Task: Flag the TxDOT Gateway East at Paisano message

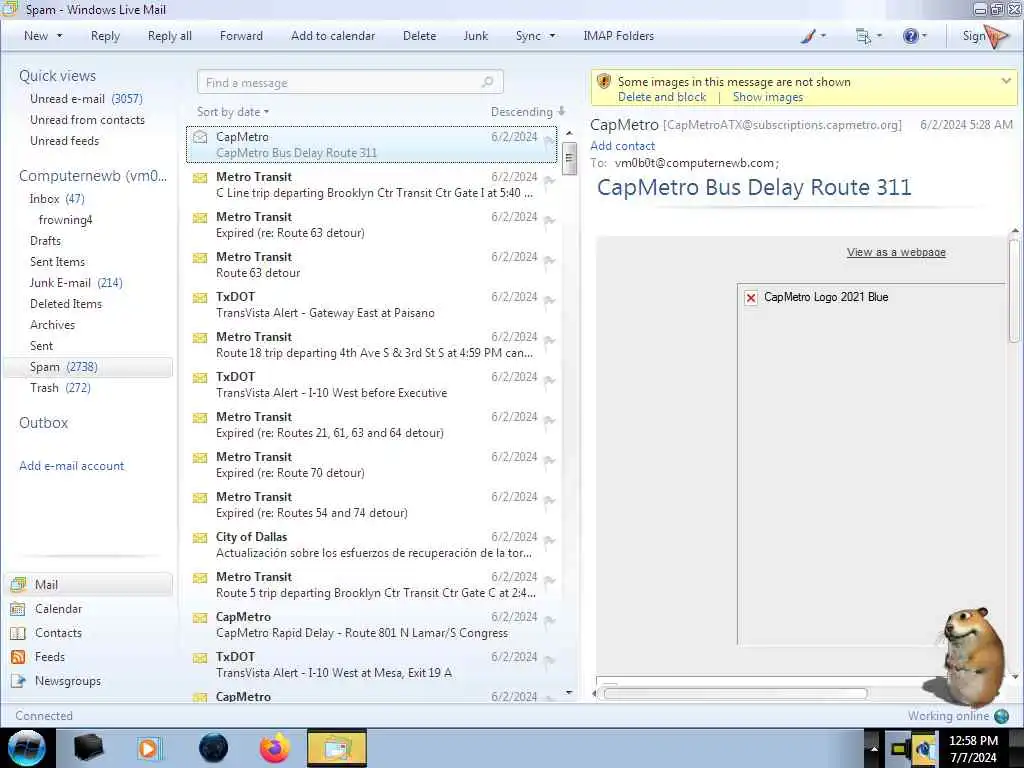Action: (x=549, y=301)
